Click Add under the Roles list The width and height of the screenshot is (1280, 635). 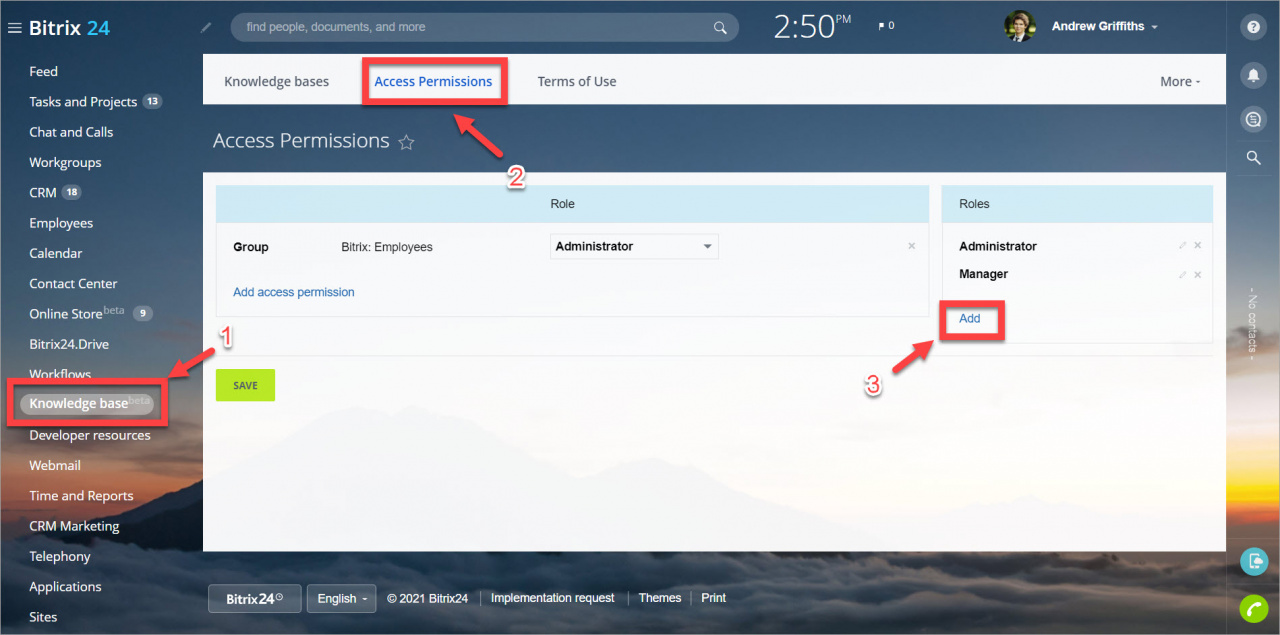[x=970, y=319]
